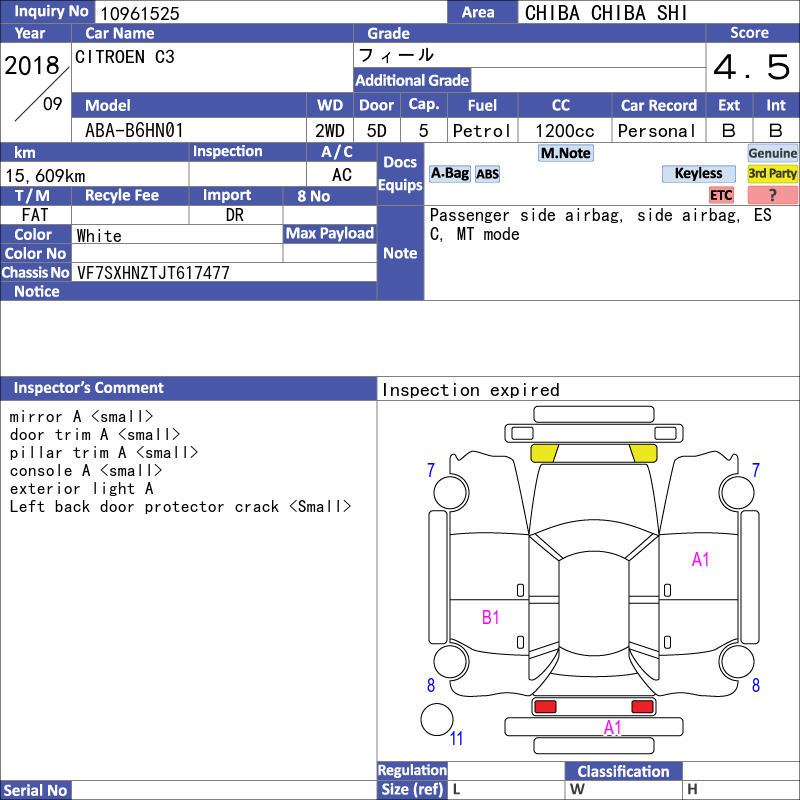
Task: Click the Inspection expired text
Action: coord(470,390)
